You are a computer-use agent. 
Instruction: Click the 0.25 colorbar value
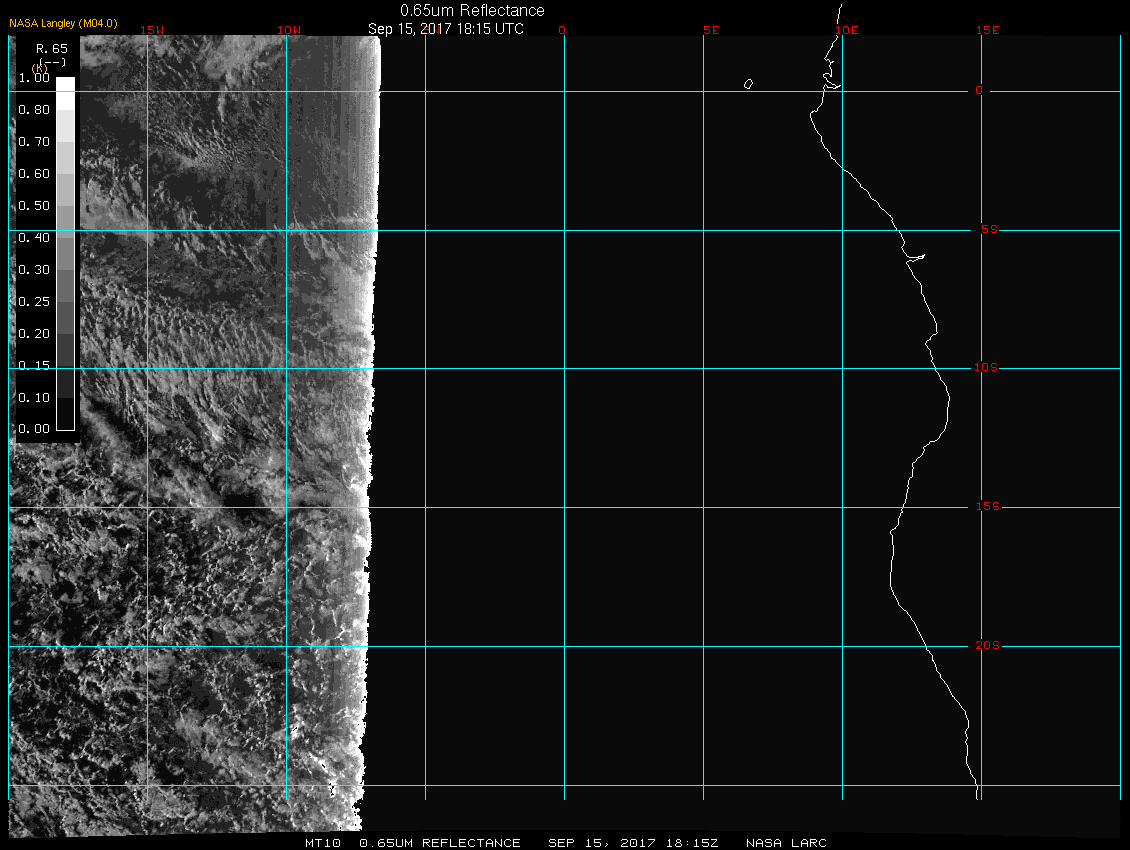coord(34,301)
